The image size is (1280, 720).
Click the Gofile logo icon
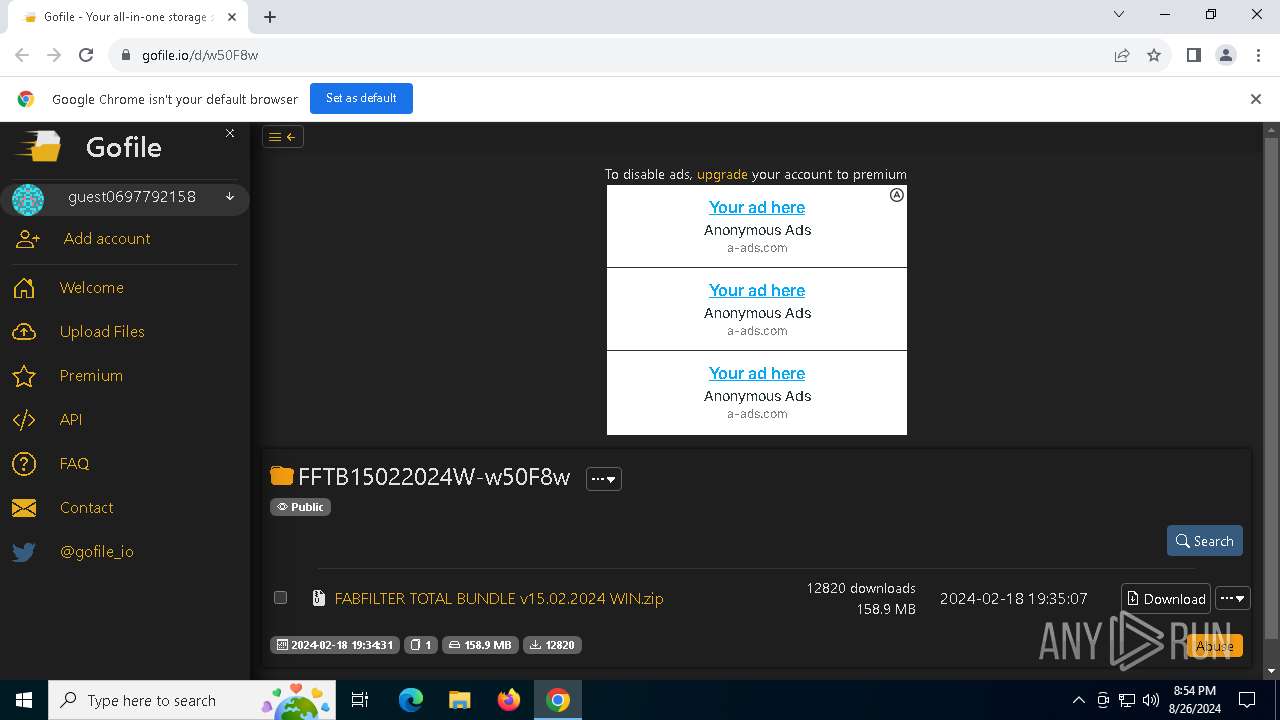37,147
